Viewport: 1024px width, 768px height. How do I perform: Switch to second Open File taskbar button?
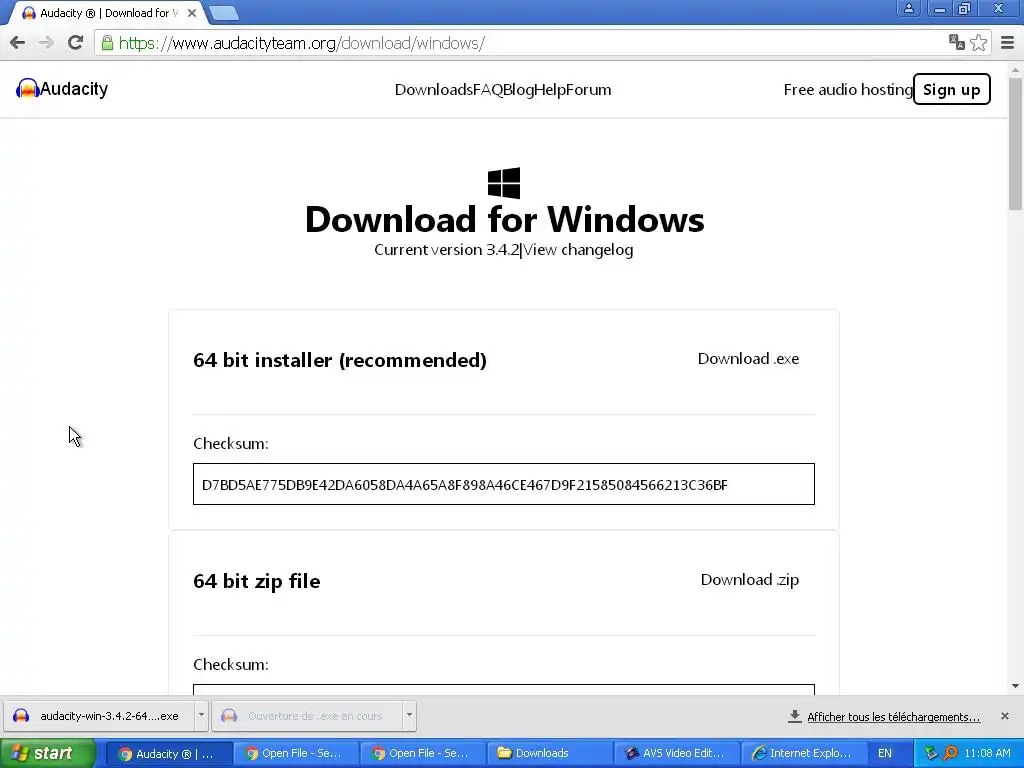[x=423, y=754]
